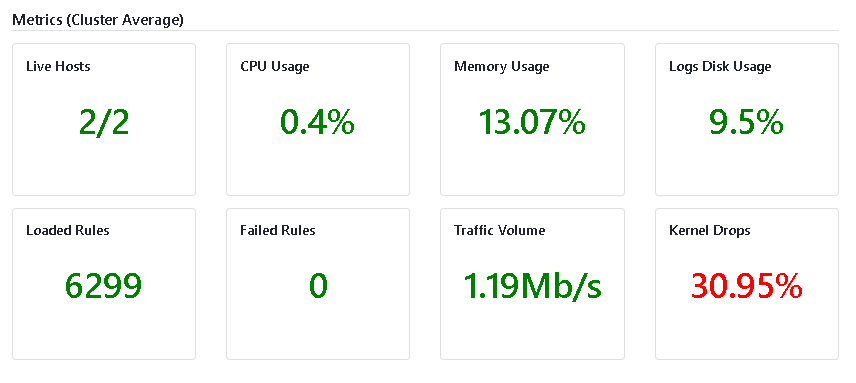Image resolution: width=856 pixels, height=383 pixels.
Task: Click empty area of Failed Rules card
Action: click(x=318, y=333)
